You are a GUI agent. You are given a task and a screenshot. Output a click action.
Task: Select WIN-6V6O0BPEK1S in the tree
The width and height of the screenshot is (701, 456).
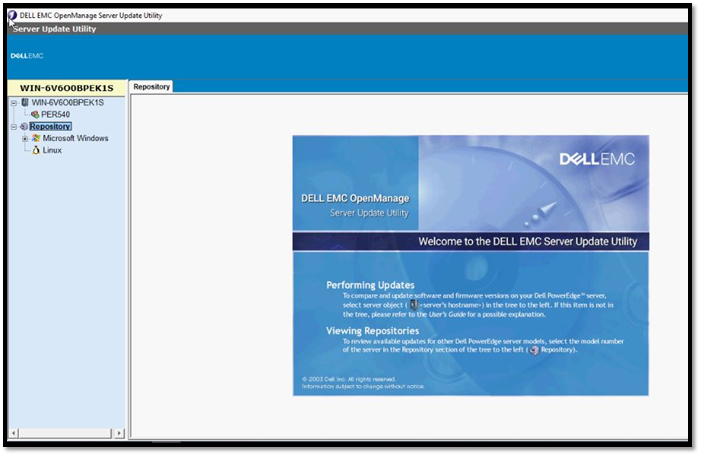[x=68, y=102]
